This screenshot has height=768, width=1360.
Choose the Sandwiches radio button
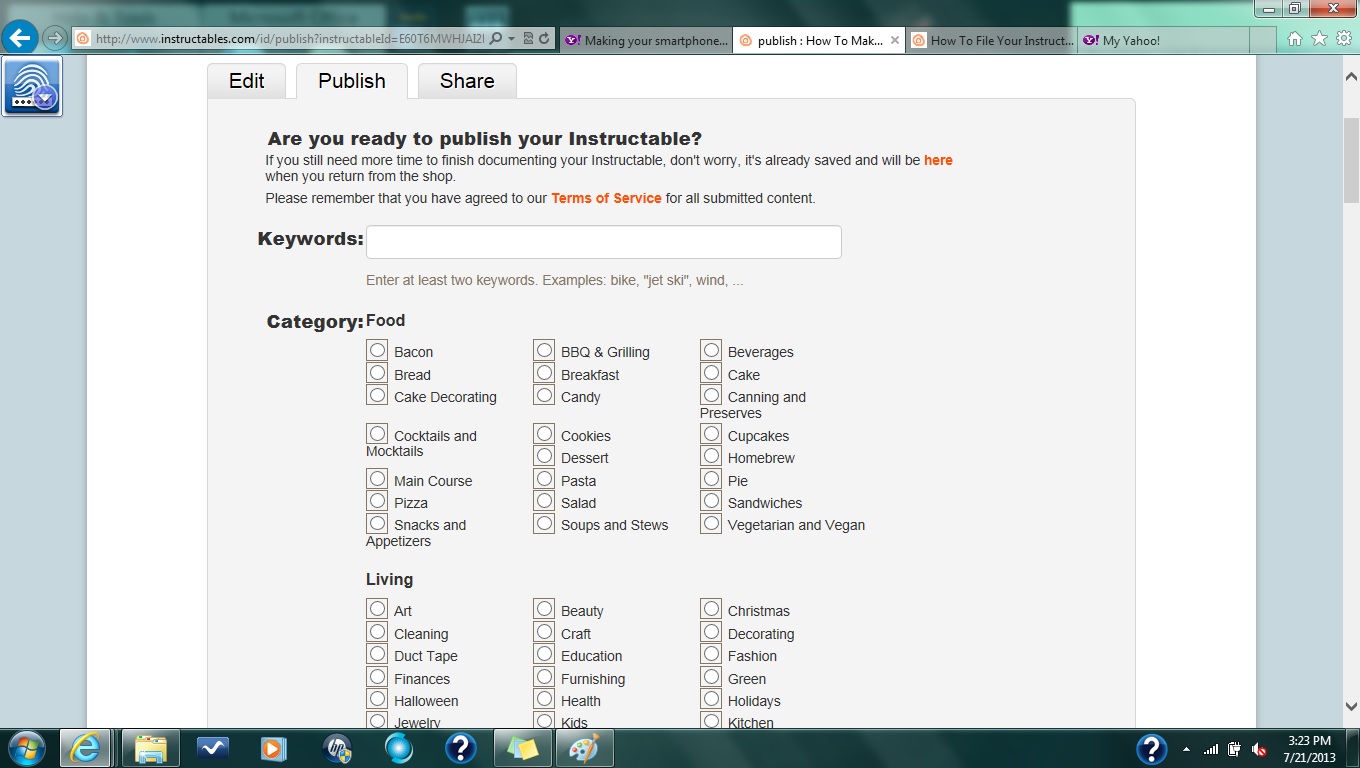[711, 501]
